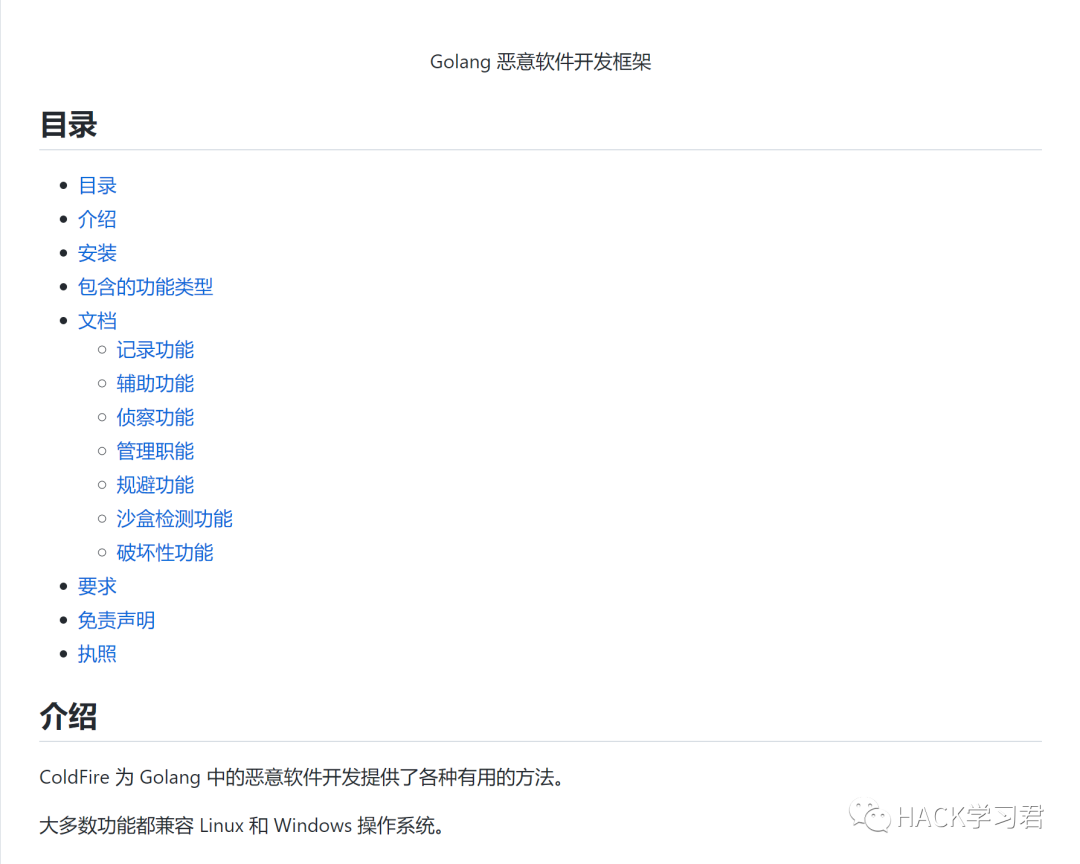This screenshot has width=1080, height=864.
Task: Open the 规避功能 sub-link
Action: click(155, 485)
